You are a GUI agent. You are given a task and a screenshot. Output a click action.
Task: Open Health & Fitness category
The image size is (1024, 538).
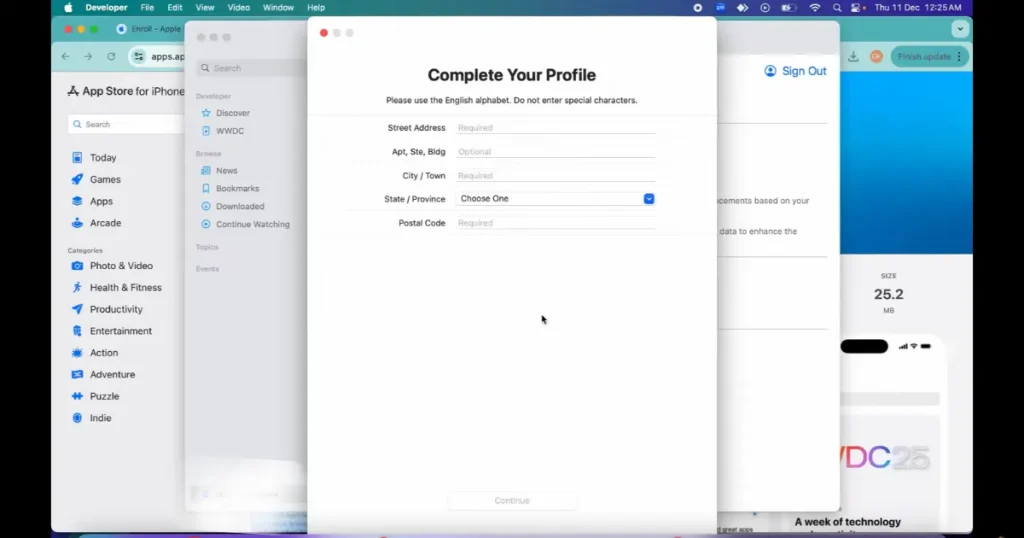[x=125, y=288]
